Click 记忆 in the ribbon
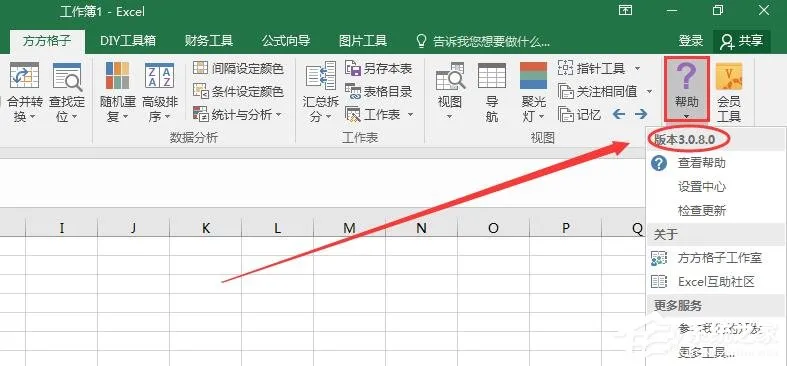Screen dimensions: 787x366 click(580, 114)
